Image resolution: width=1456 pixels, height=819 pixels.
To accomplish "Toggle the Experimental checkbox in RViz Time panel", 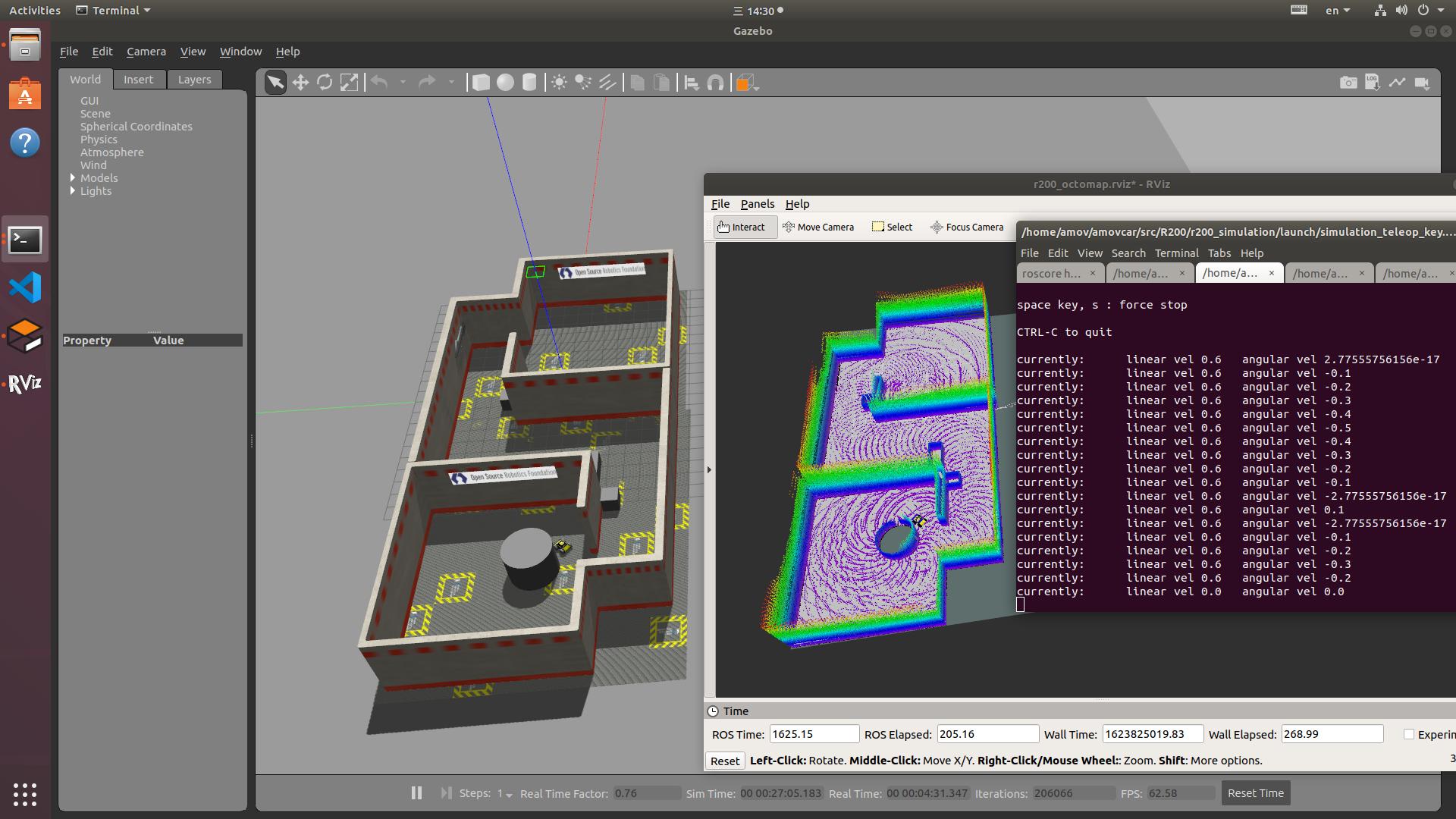I will pyautogui.click(x=1409, y=734).
